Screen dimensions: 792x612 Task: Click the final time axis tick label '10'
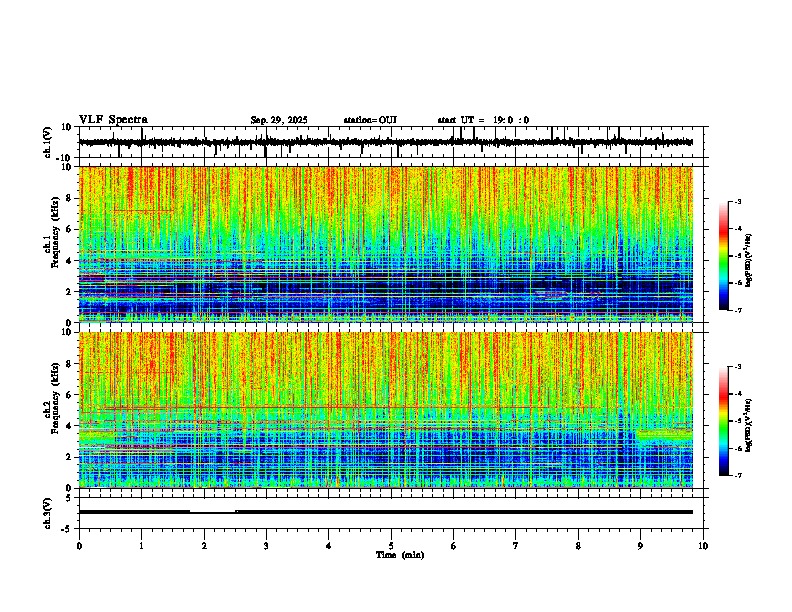(703, 546)
